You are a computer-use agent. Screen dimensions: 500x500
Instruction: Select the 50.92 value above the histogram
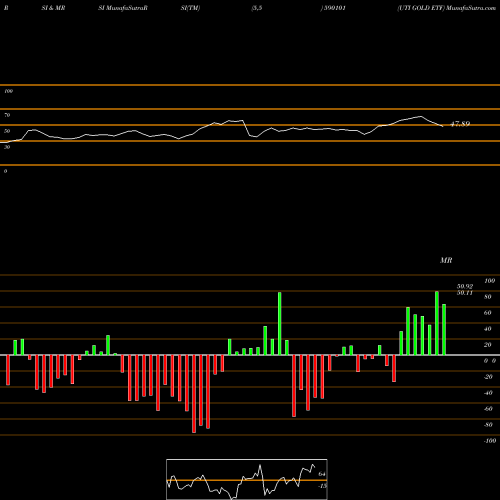pyautogui.click(x=465, y=286)
